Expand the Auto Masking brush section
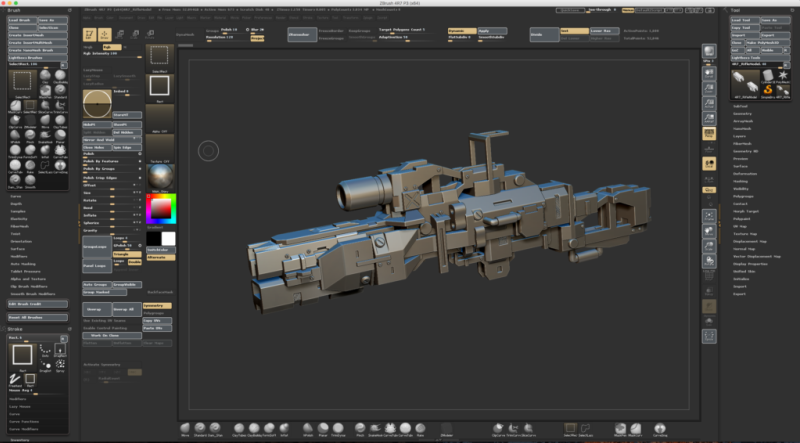This screenshot has height=443, width=800. pyautogui.click(x=24, y=263)
